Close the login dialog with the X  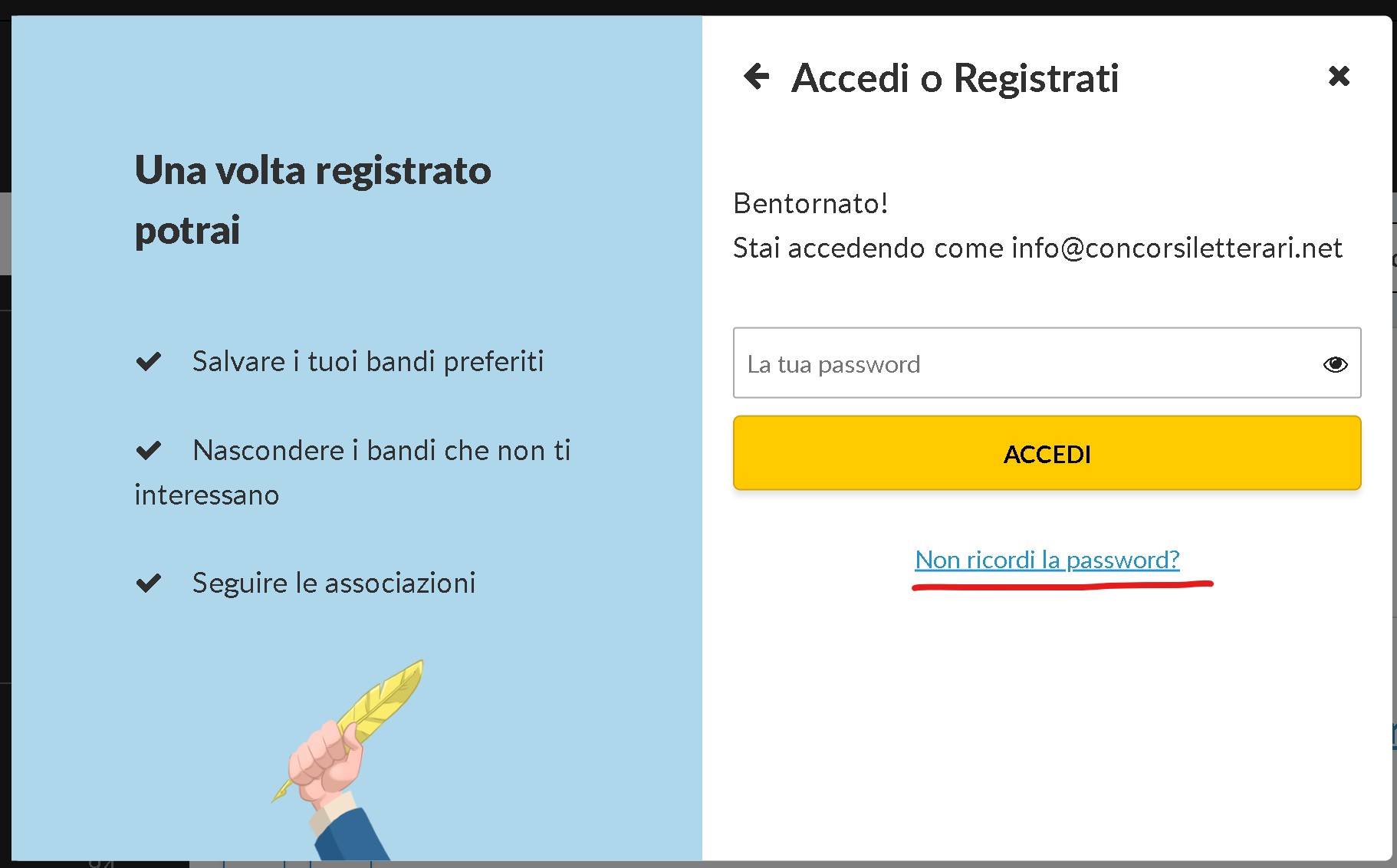click(x=1339, y=76)
